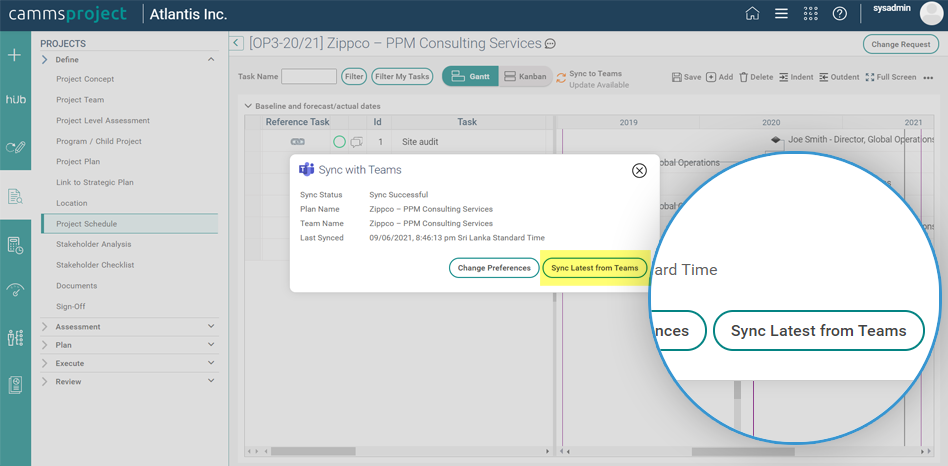
Task: Open Project Team page
Action: coord(80,100)
